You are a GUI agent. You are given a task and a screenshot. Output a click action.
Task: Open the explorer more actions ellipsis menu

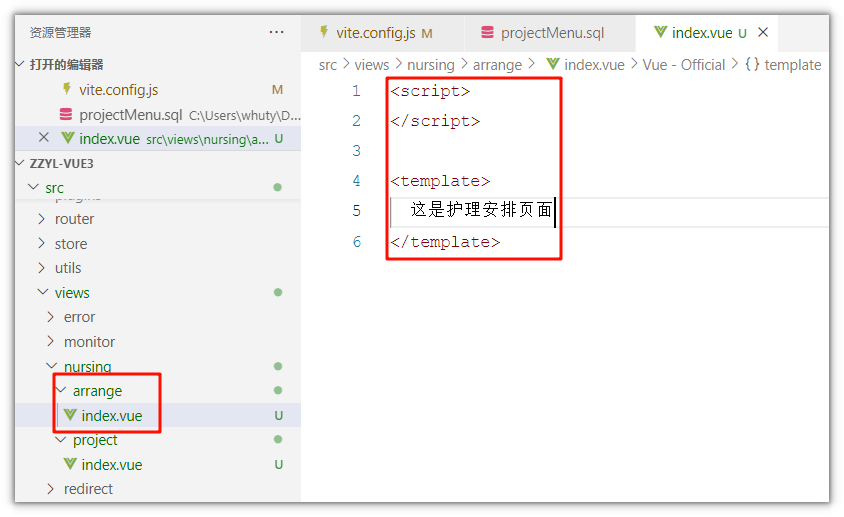pos(276,32)
